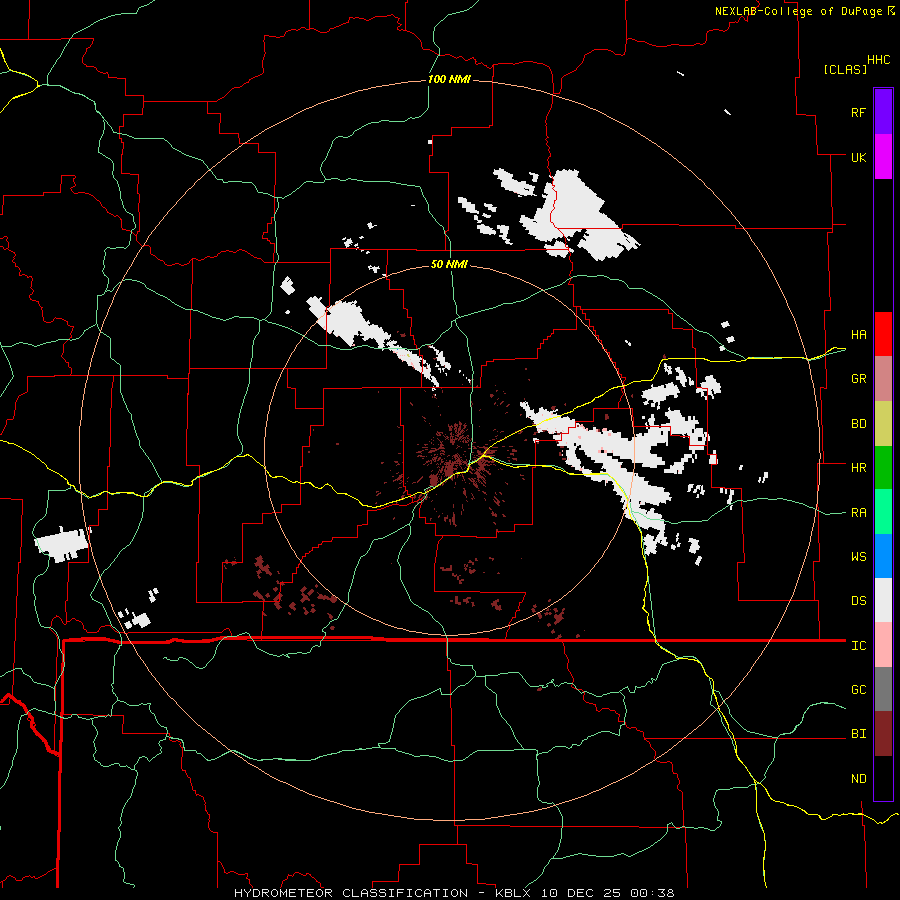Click the KBLX radar site identifier
The height and width of the screenshot is (900, 900).
coord(513,893)
